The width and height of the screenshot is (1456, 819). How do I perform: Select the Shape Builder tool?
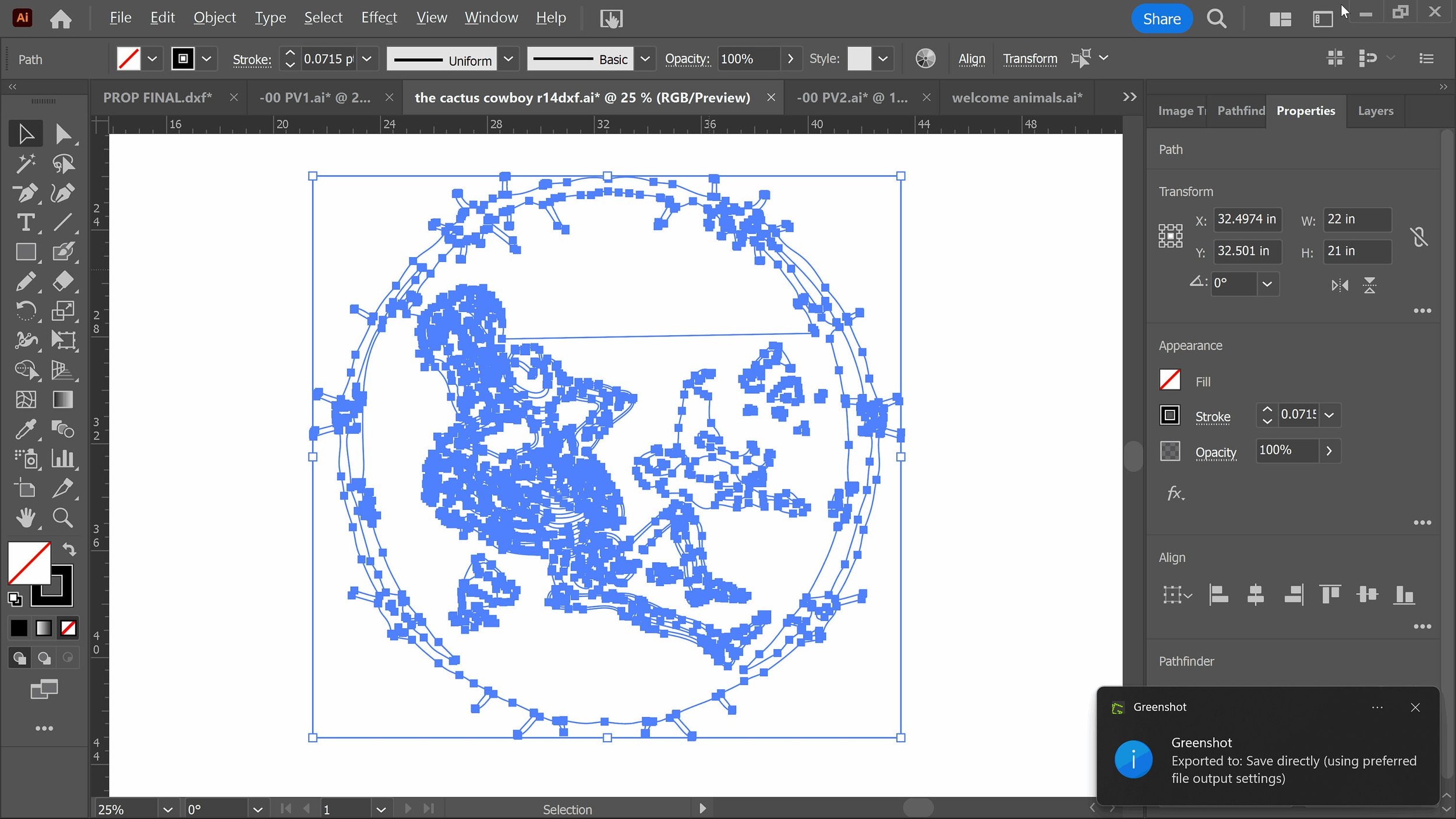click(x=26, y=370)
